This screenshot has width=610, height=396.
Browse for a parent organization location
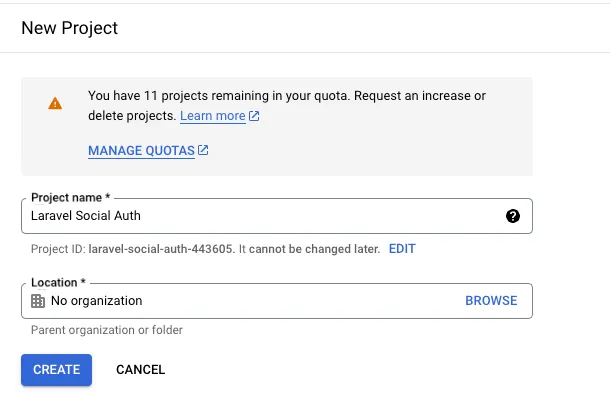(x=491, y=301)
